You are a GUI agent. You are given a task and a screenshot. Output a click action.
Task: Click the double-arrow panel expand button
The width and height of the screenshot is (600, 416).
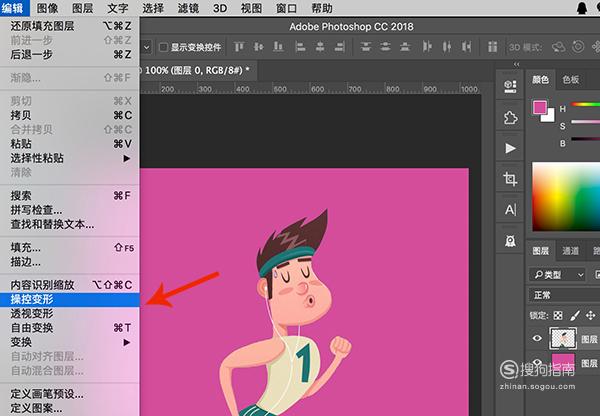517,64
